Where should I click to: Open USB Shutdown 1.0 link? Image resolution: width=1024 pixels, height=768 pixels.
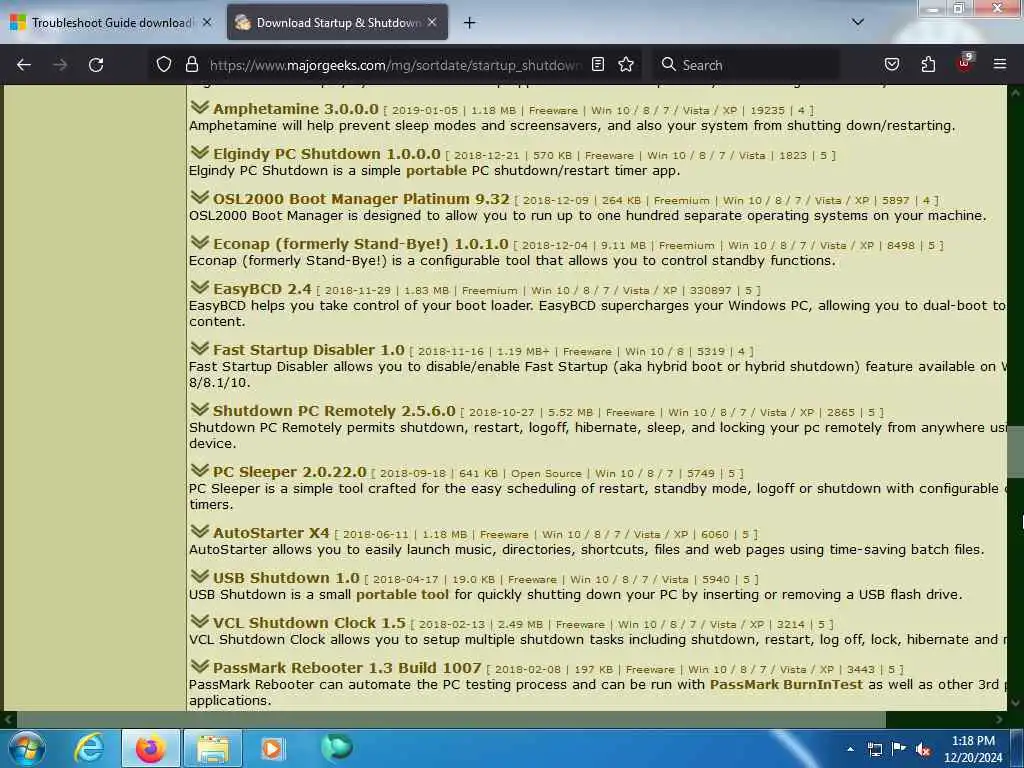(x=286, y=578)
